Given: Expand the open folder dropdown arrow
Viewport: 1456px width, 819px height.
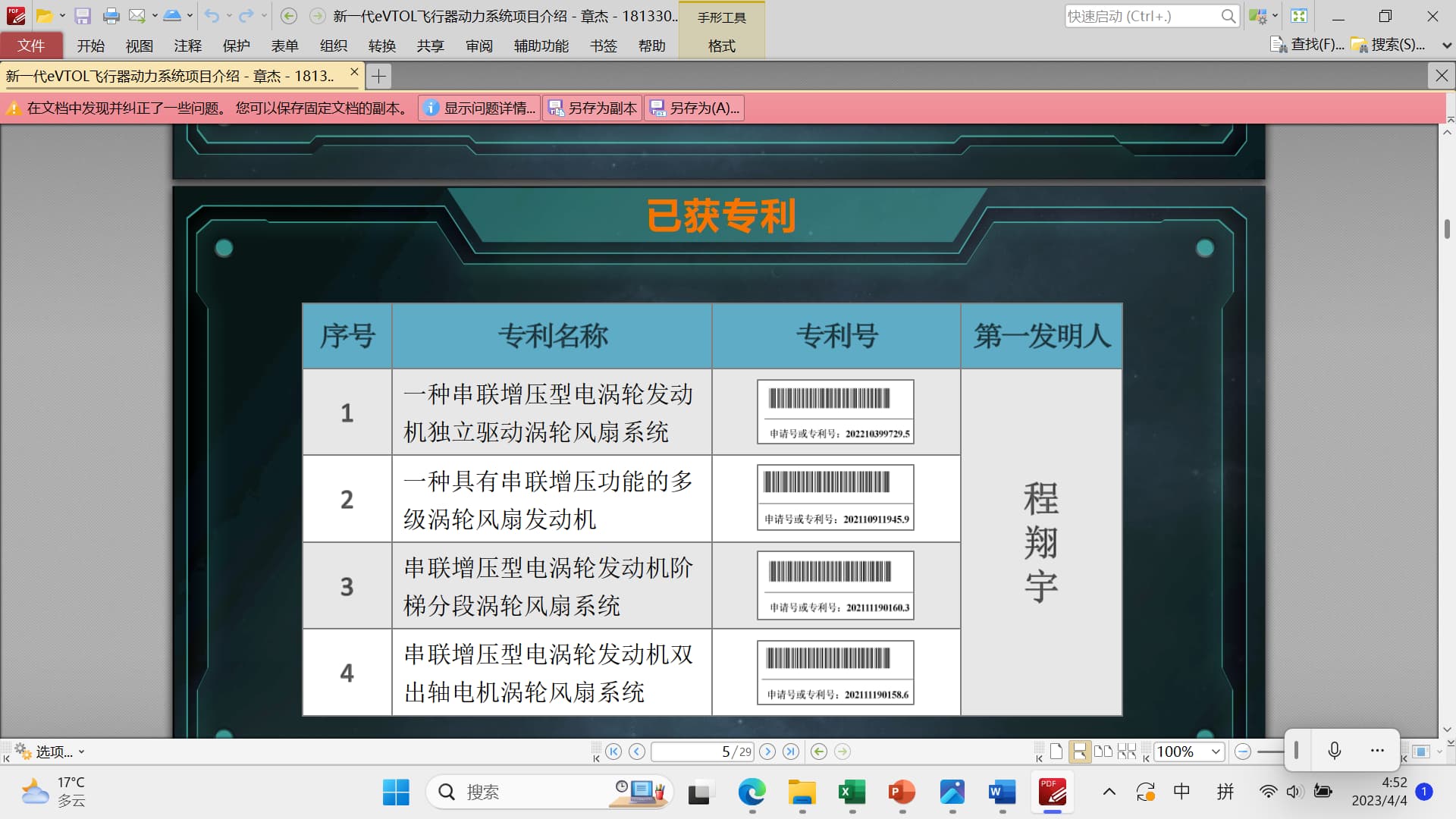Looking at the screenshot, I should coord(62,16).
